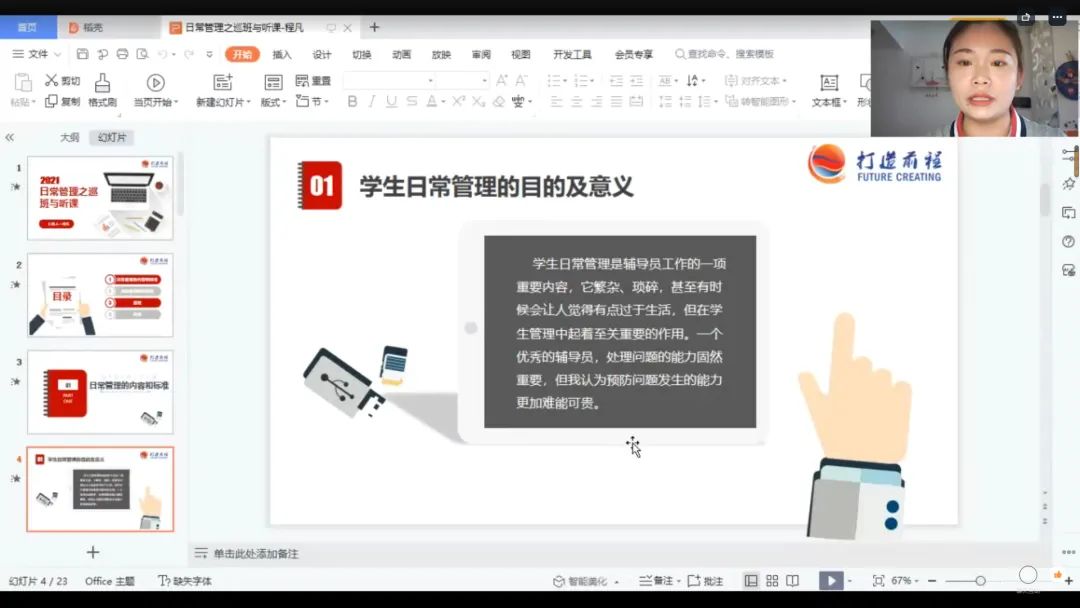Click the Member Exclusive (会员专享) tab
Screen dimensions: 1080x608
pos(634,54)
